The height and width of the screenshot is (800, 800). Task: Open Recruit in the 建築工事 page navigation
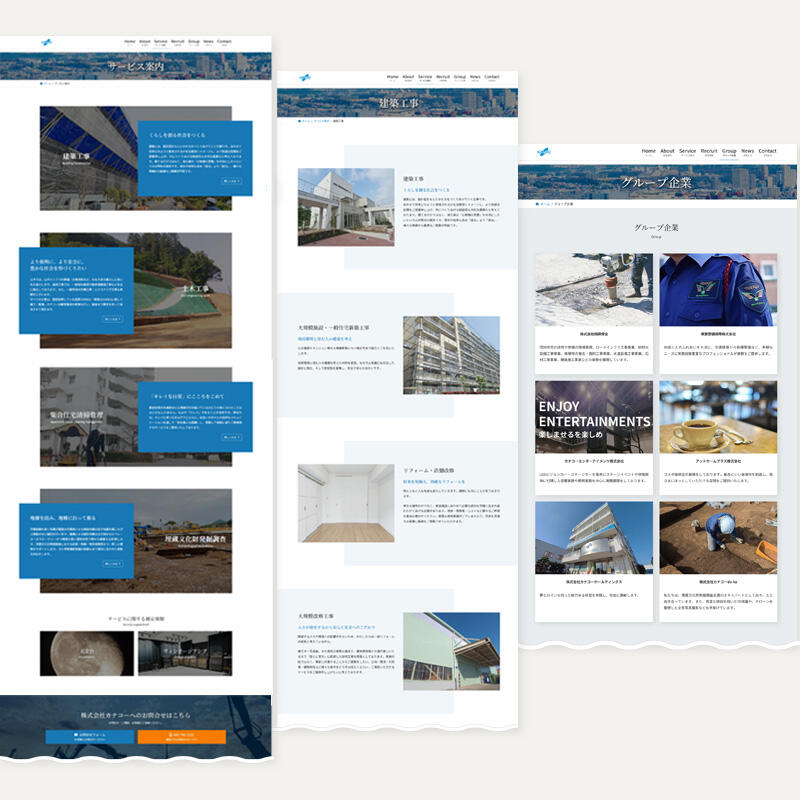(443, 78)
